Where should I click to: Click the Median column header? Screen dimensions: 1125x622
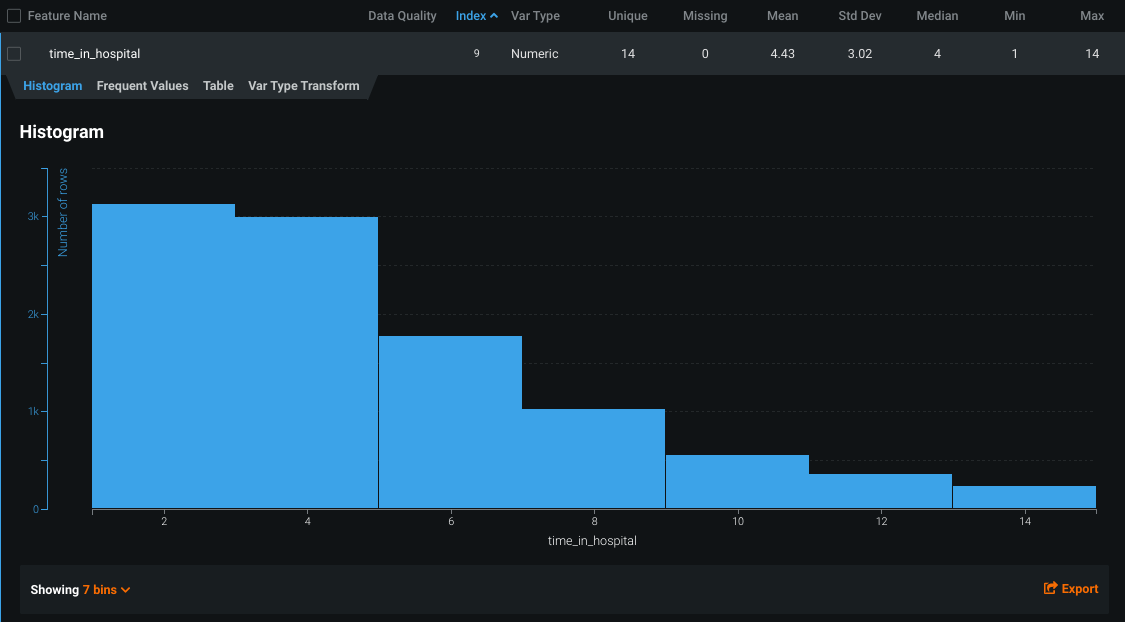click(937, 16)
